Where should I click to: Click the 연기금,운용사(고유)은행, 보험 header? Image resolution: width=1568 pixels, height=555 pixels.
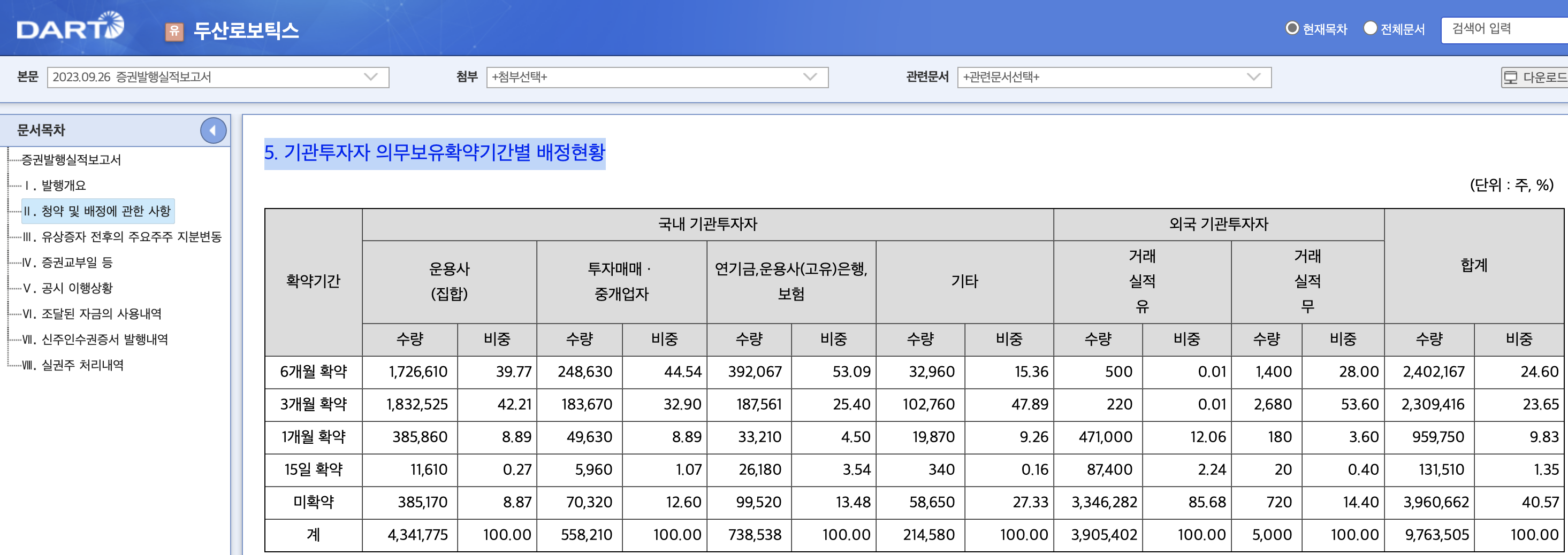click(x=791, y=281)
